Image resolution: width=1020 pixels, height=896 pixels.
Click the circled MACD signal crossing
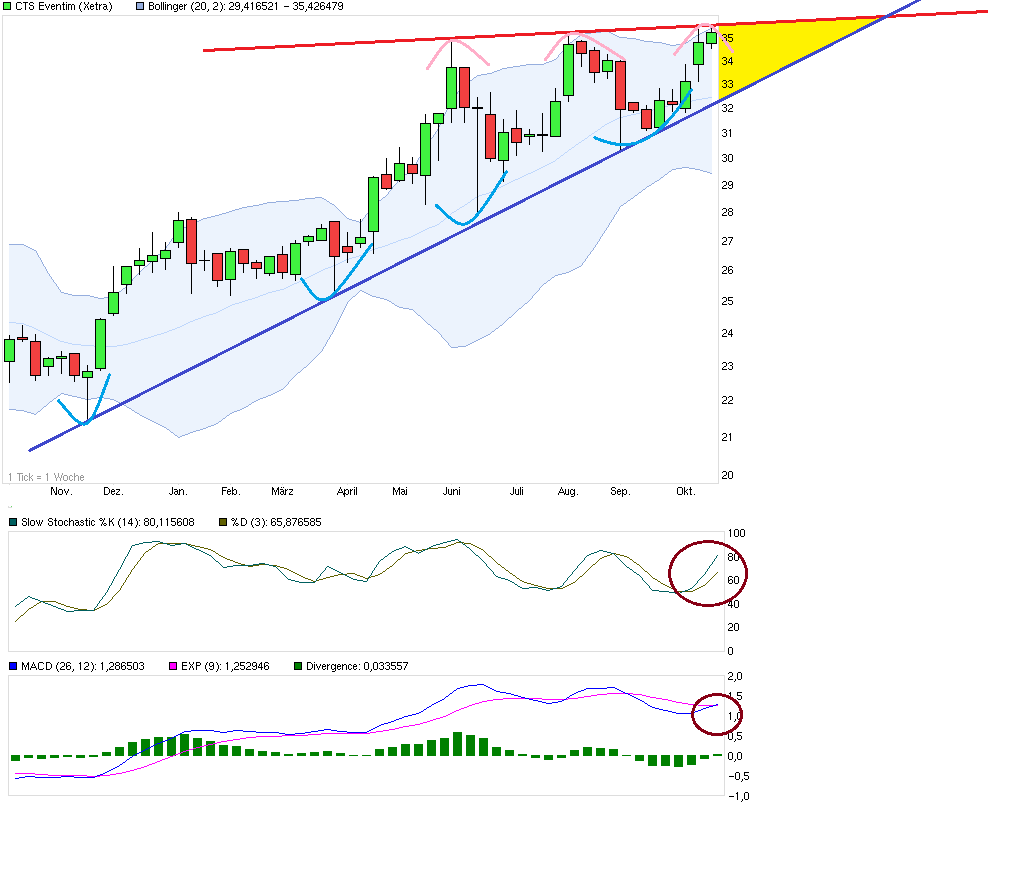tap(714, 715)
